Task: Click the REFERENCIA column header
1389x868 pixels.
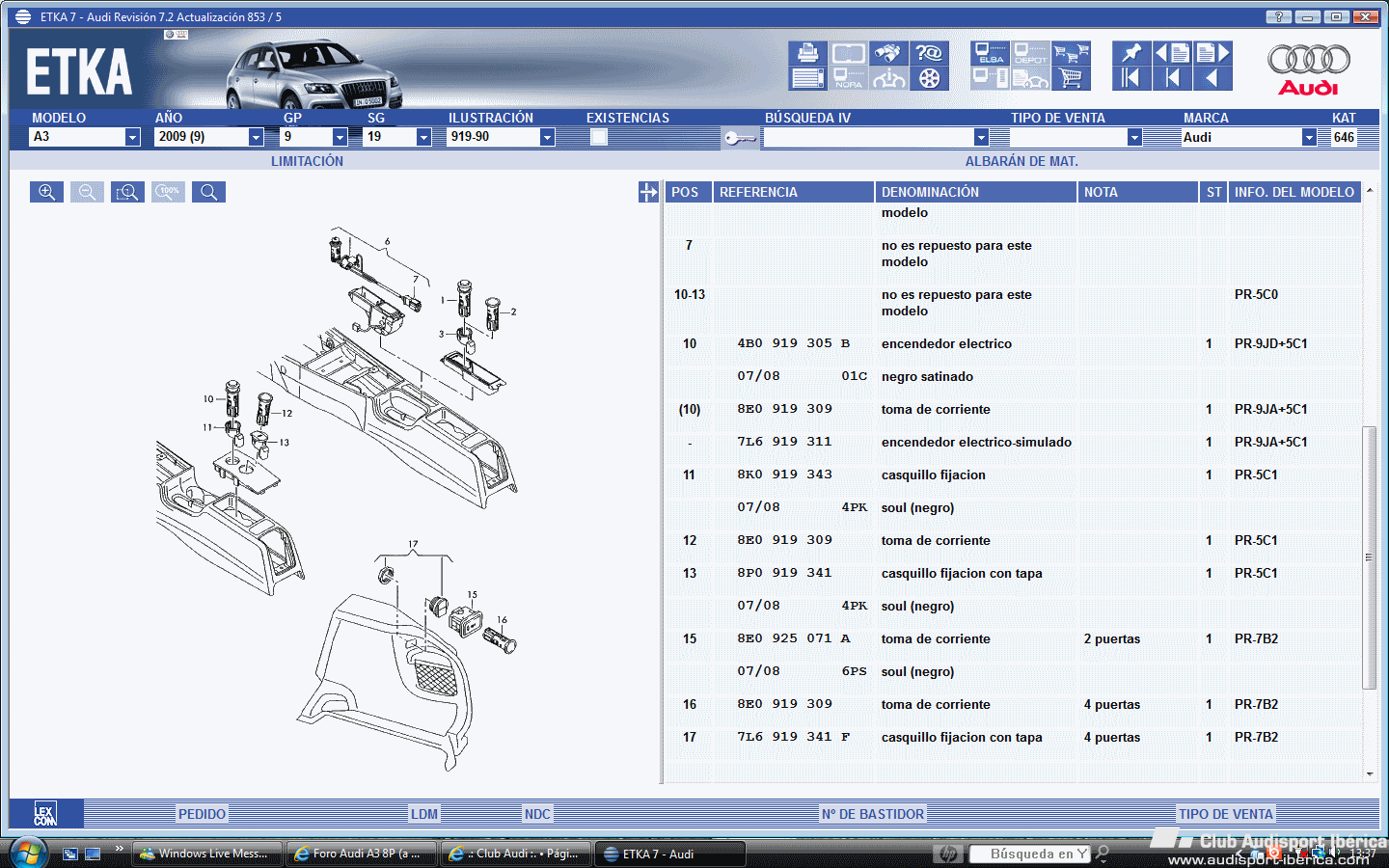Action: pyautogui.click(x=794, y=192)
